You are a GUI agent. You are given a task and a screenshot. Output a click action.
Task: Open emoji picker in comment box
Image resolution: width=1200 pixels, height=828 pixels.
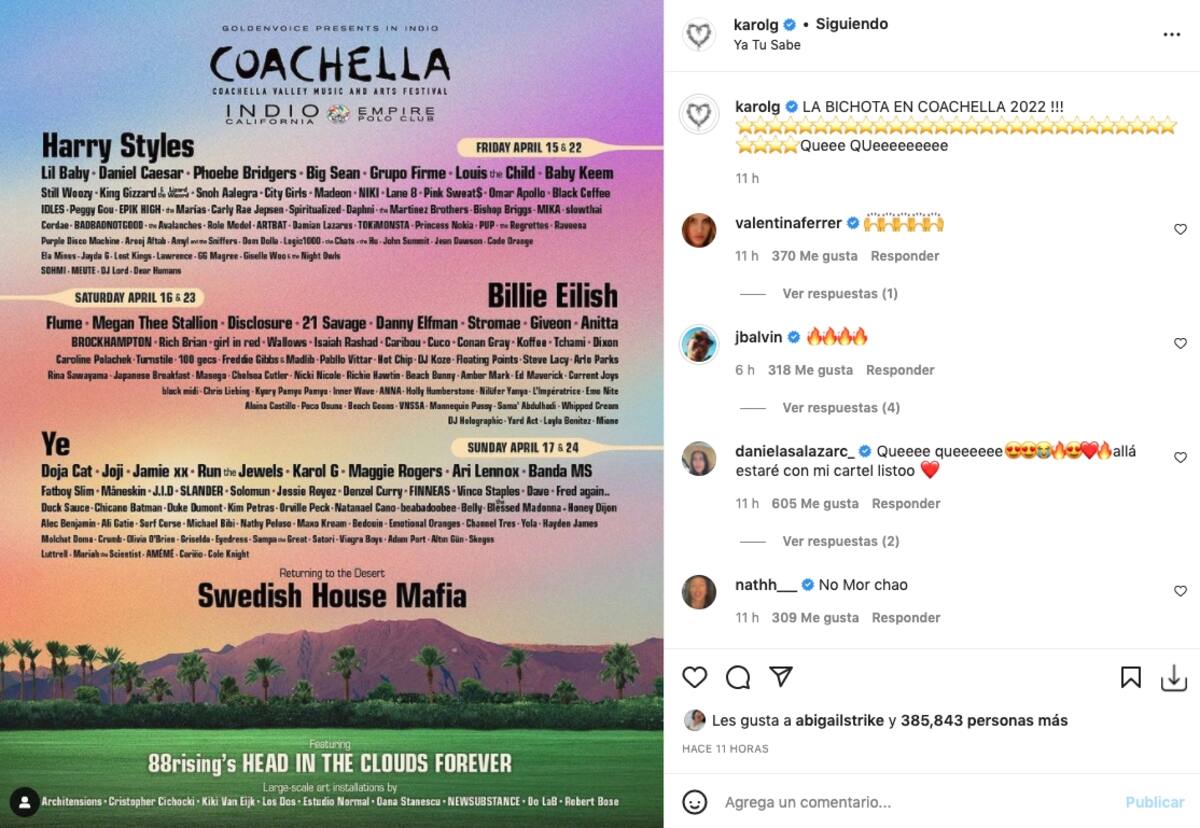pyautogui.click(x=695, y=802)
